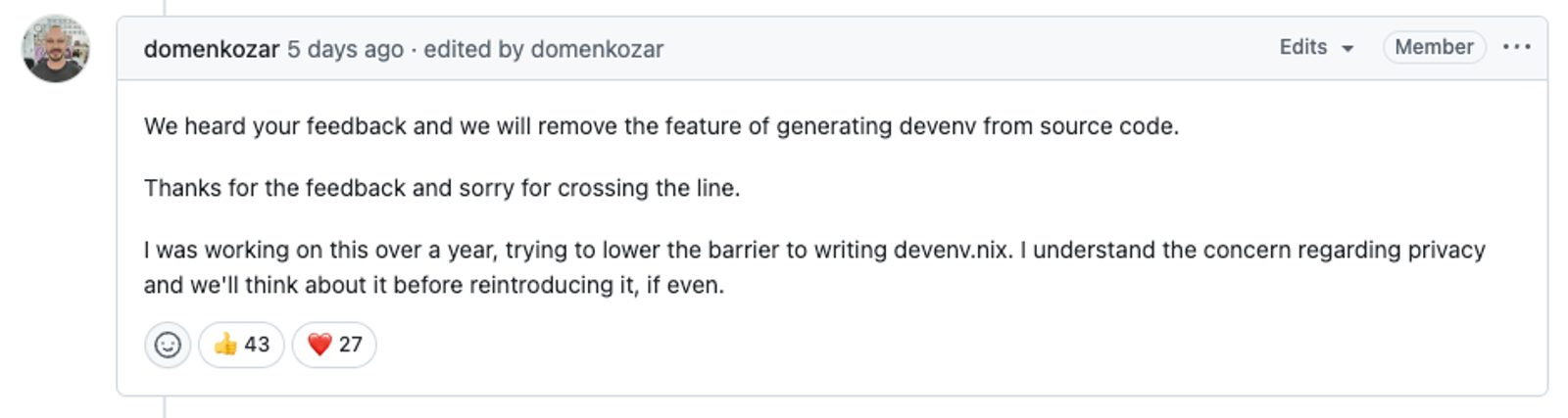Open the '5 days ago' timestamp permalink

(x=345, y=49)
